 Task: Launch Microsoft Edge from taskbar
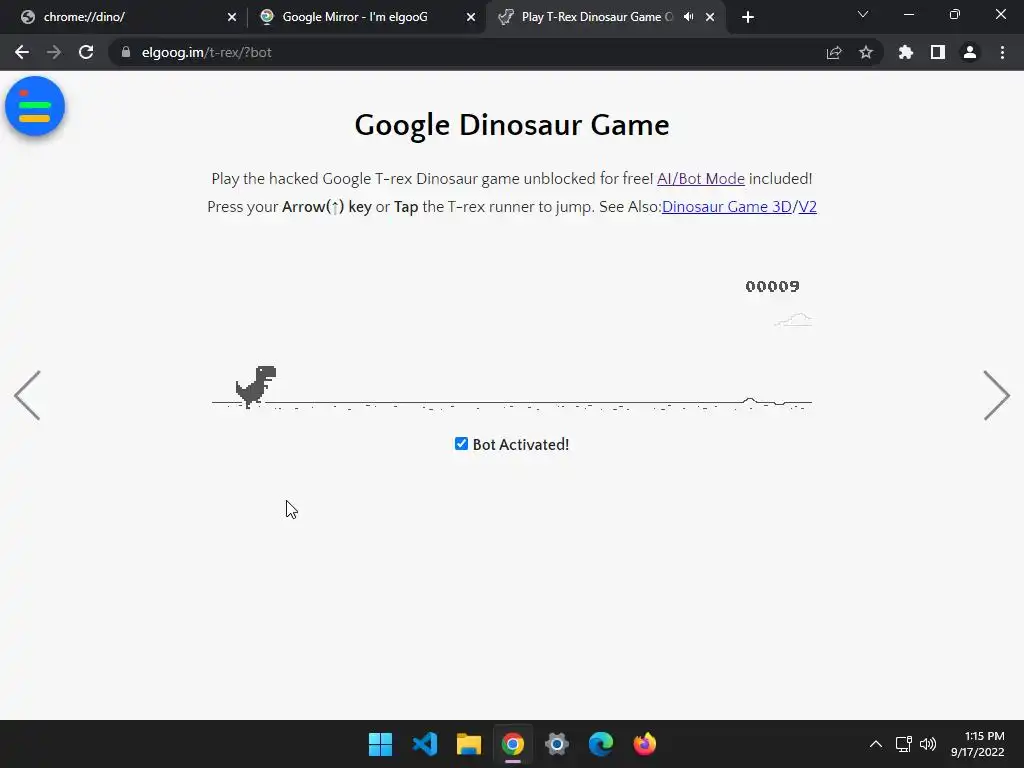point(601,744)
